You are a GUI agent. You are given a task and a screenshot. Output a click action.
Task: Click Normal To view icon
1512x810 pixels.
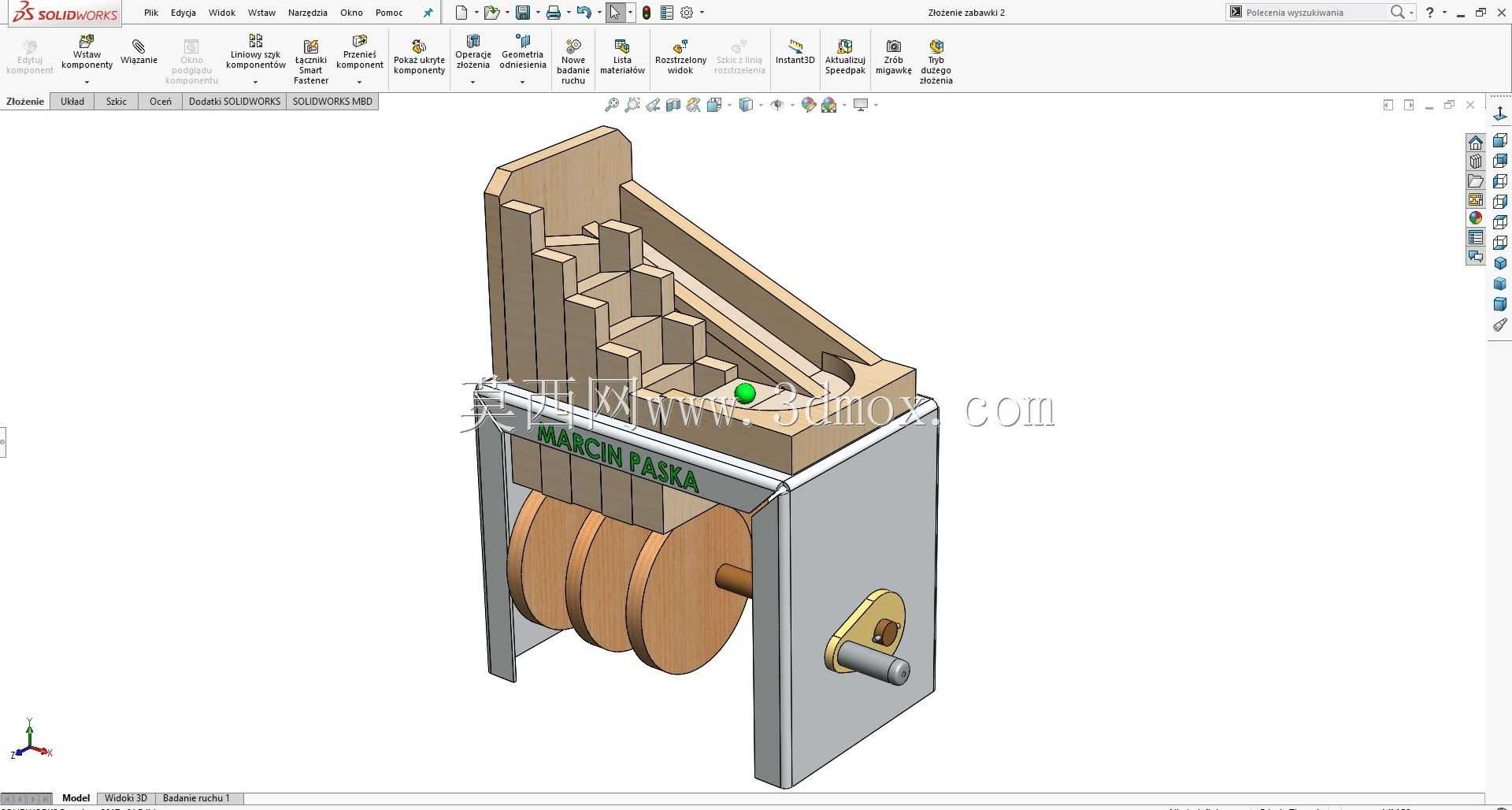click(1500, 115)
